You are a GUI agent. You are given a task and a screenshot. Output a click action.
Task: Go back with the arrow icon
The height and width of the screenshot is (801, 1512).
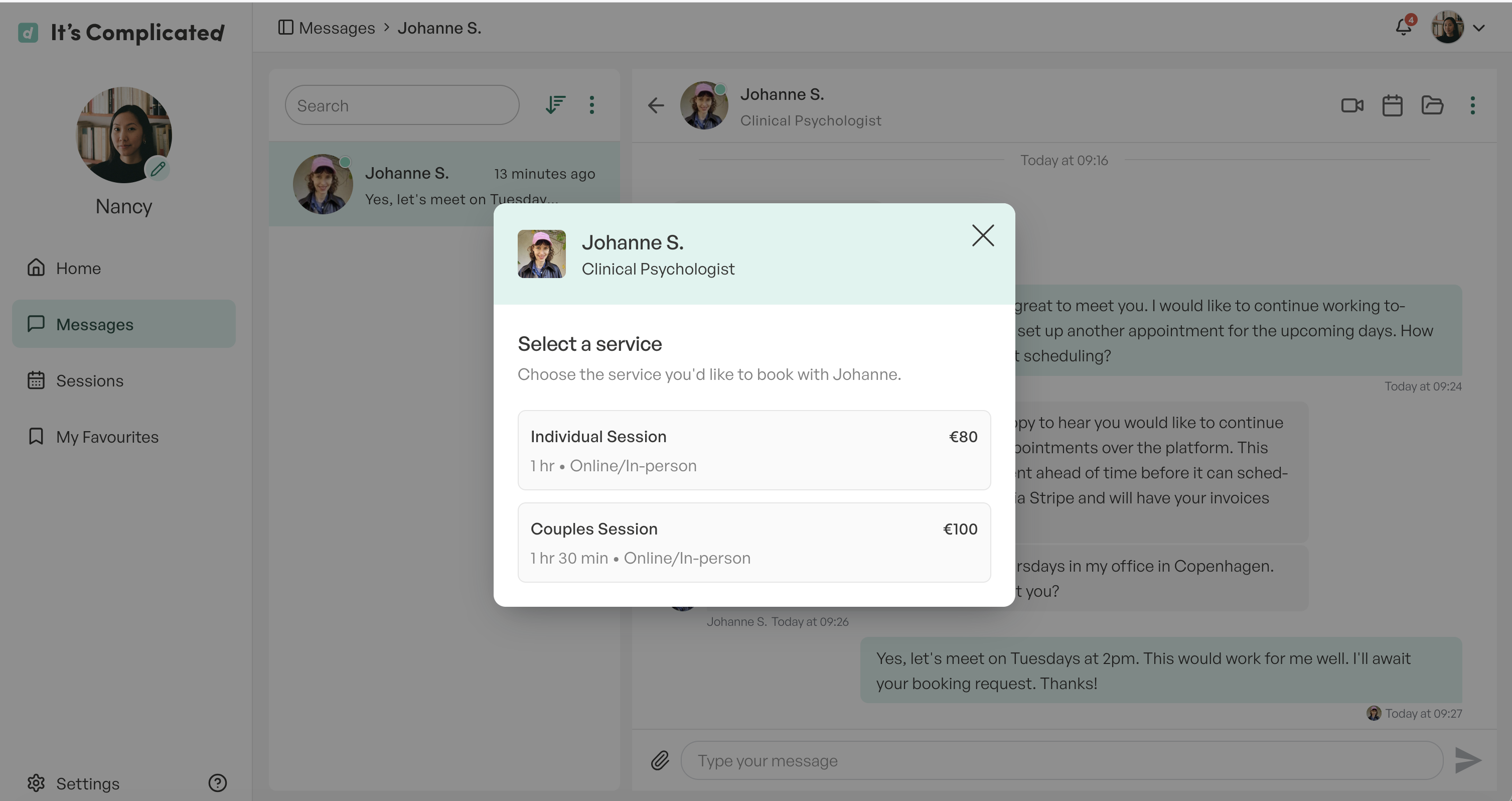click(x=656, y=105)
